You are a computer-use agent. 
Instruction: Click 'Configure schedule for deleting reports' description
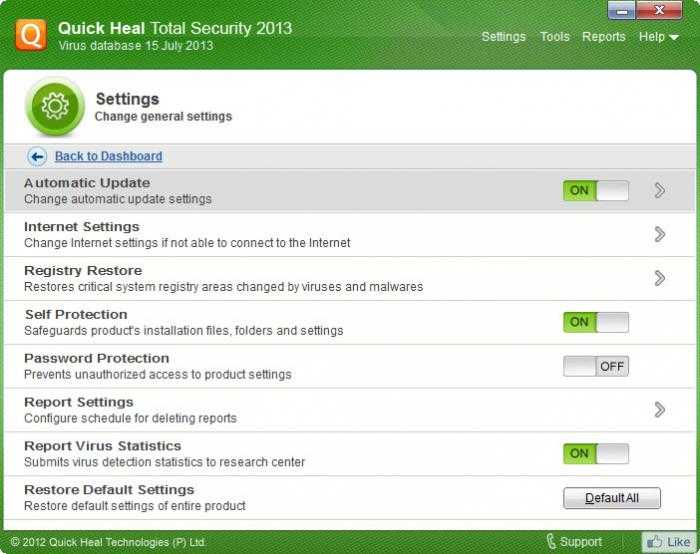click(x=130, y=418)
